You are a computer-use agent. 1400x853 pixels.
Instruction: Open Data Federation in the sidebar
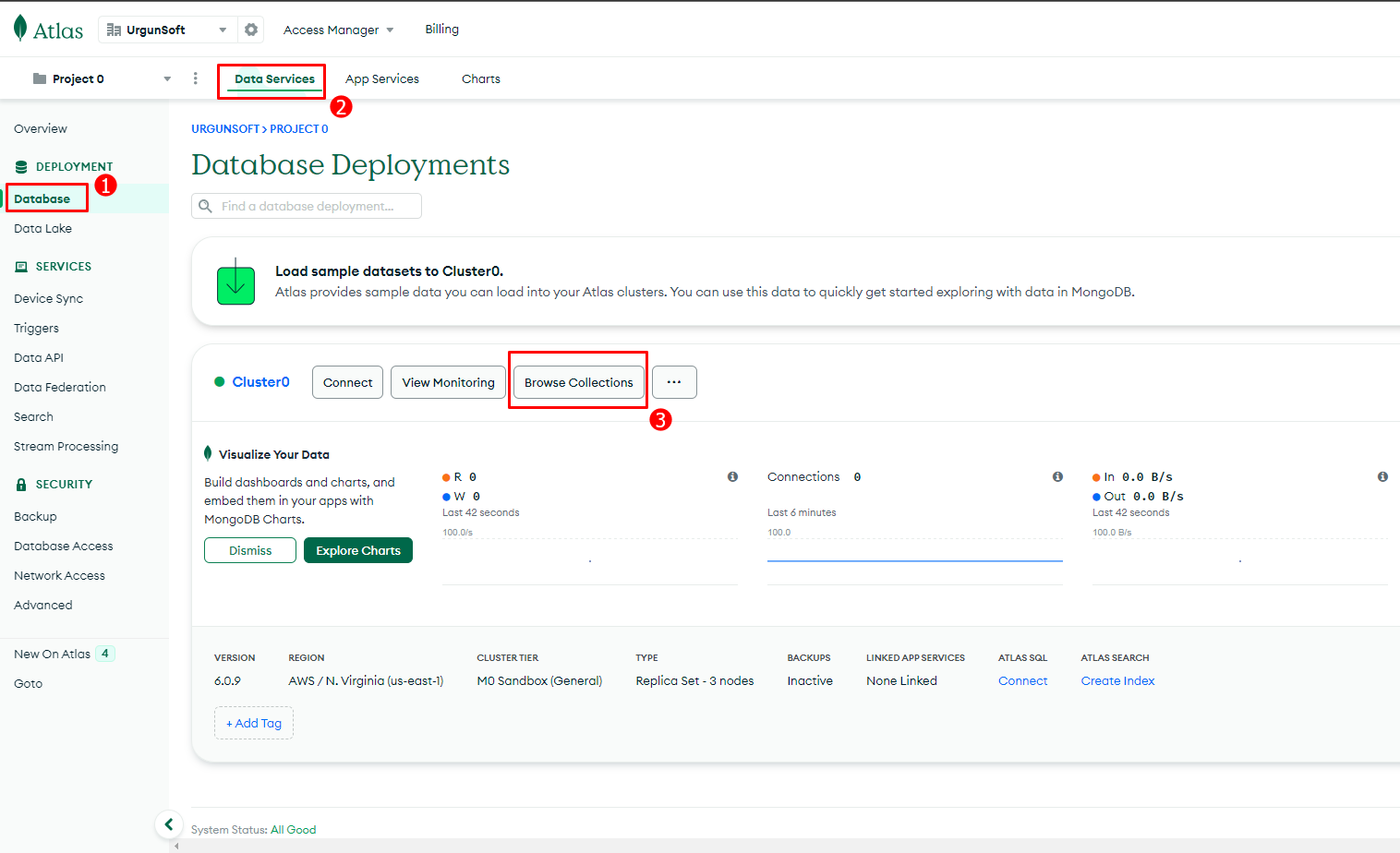[x=60, y=387]
